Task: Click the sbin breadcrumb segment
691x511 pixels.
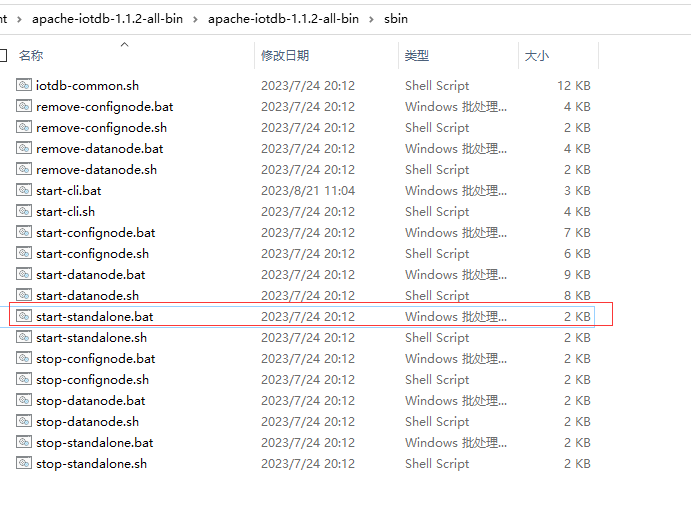Action: tap(396, 19)
